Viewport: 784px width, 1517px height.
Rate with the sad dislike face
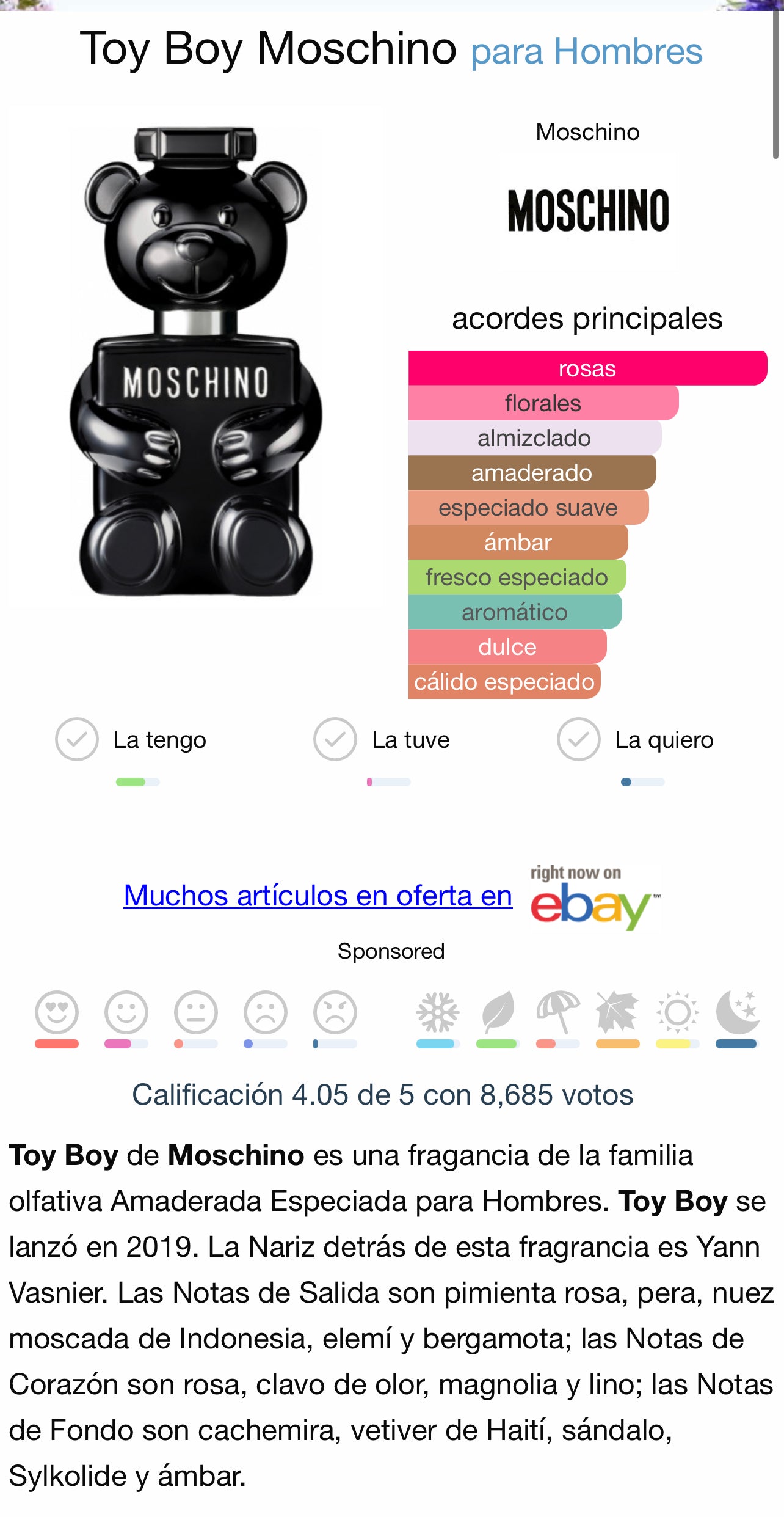tap(266, 1012)
